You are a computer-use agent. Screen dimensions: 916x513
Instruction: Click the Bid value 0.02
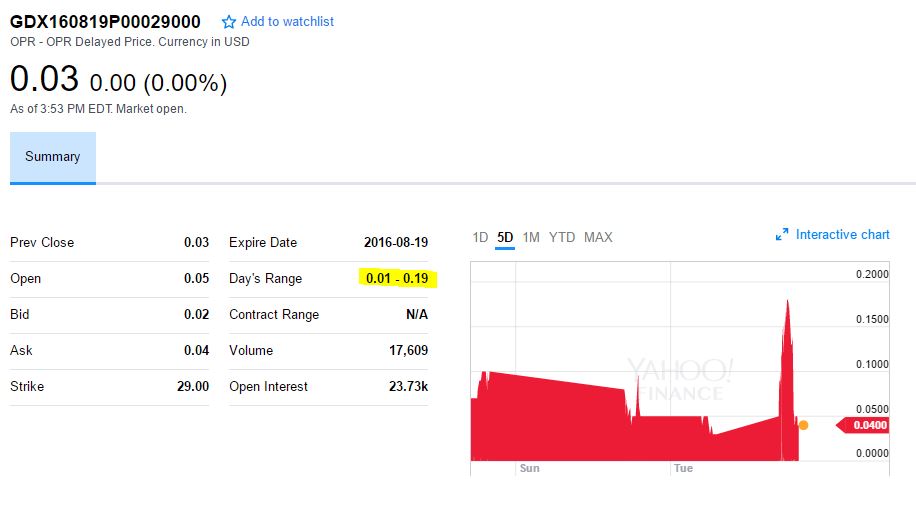(196, 314)
